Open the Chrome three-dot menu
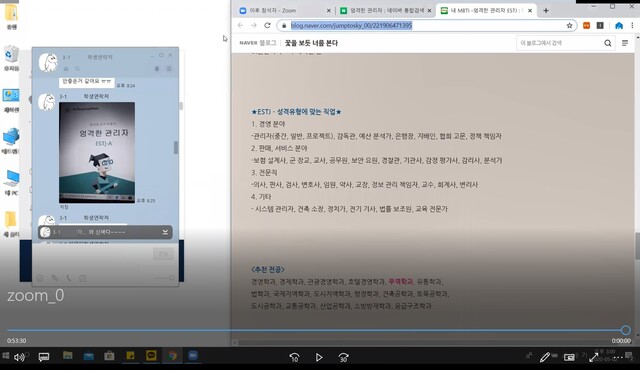Viewport: 640px width, 370px height. tap(632, 25)
